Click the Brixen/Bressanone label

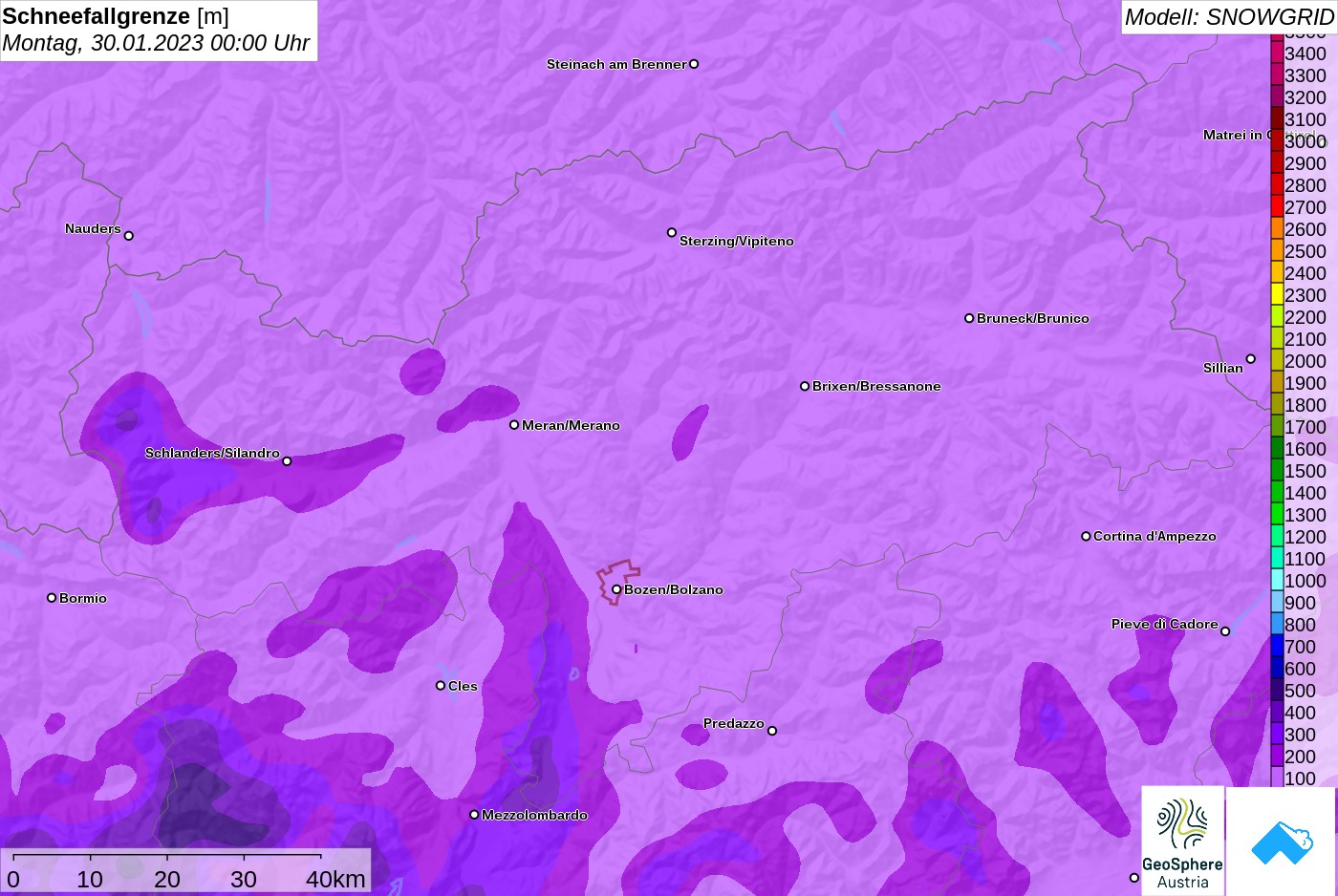(876, 386)
